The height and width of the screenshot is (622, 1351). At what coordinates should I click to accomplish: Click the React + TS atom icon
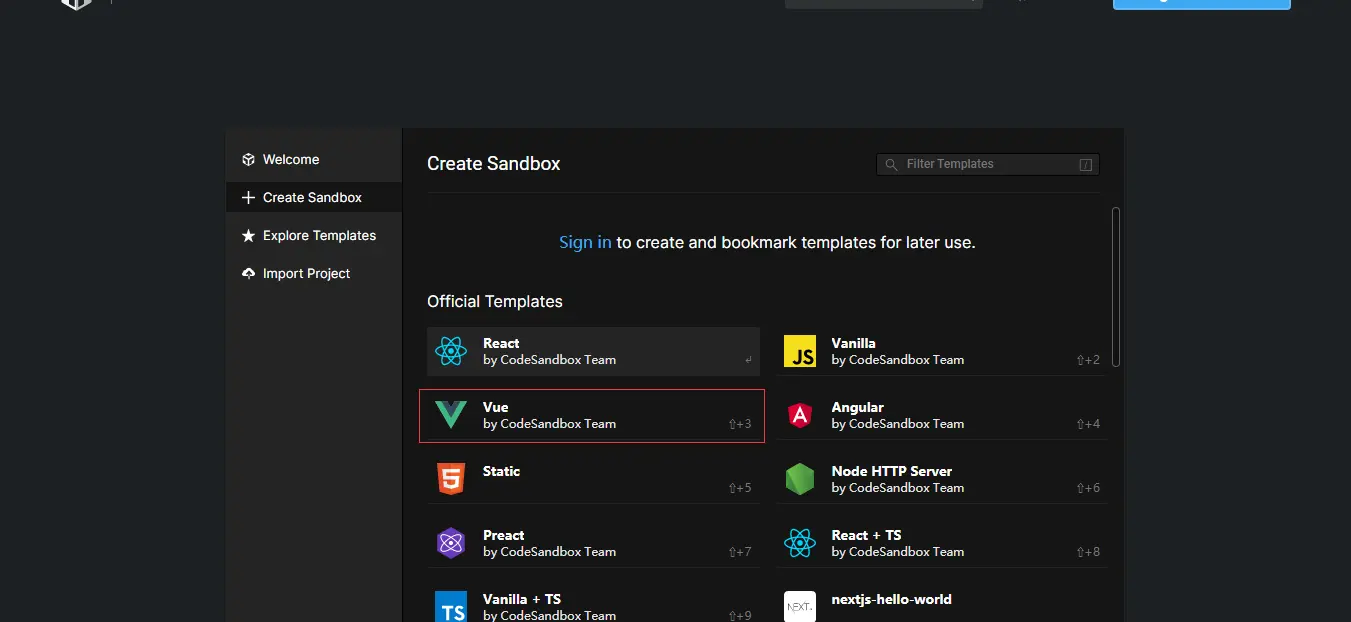[x=800, y=543]
